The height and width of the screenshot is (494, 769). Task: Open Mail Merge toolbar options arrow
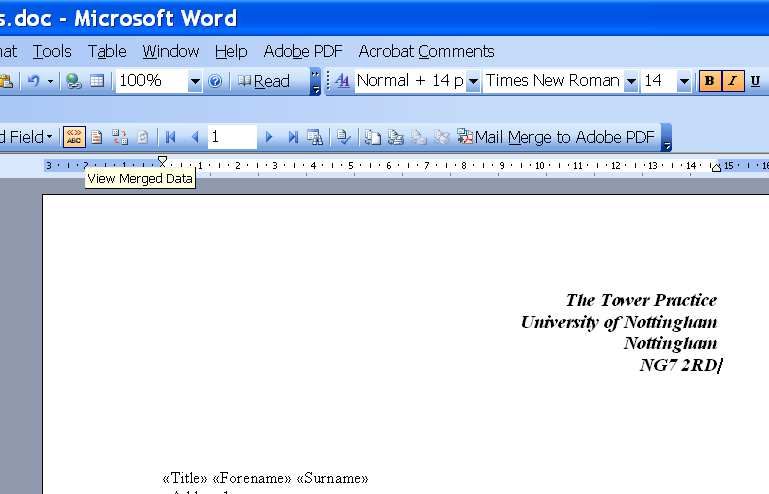[666, 137]
